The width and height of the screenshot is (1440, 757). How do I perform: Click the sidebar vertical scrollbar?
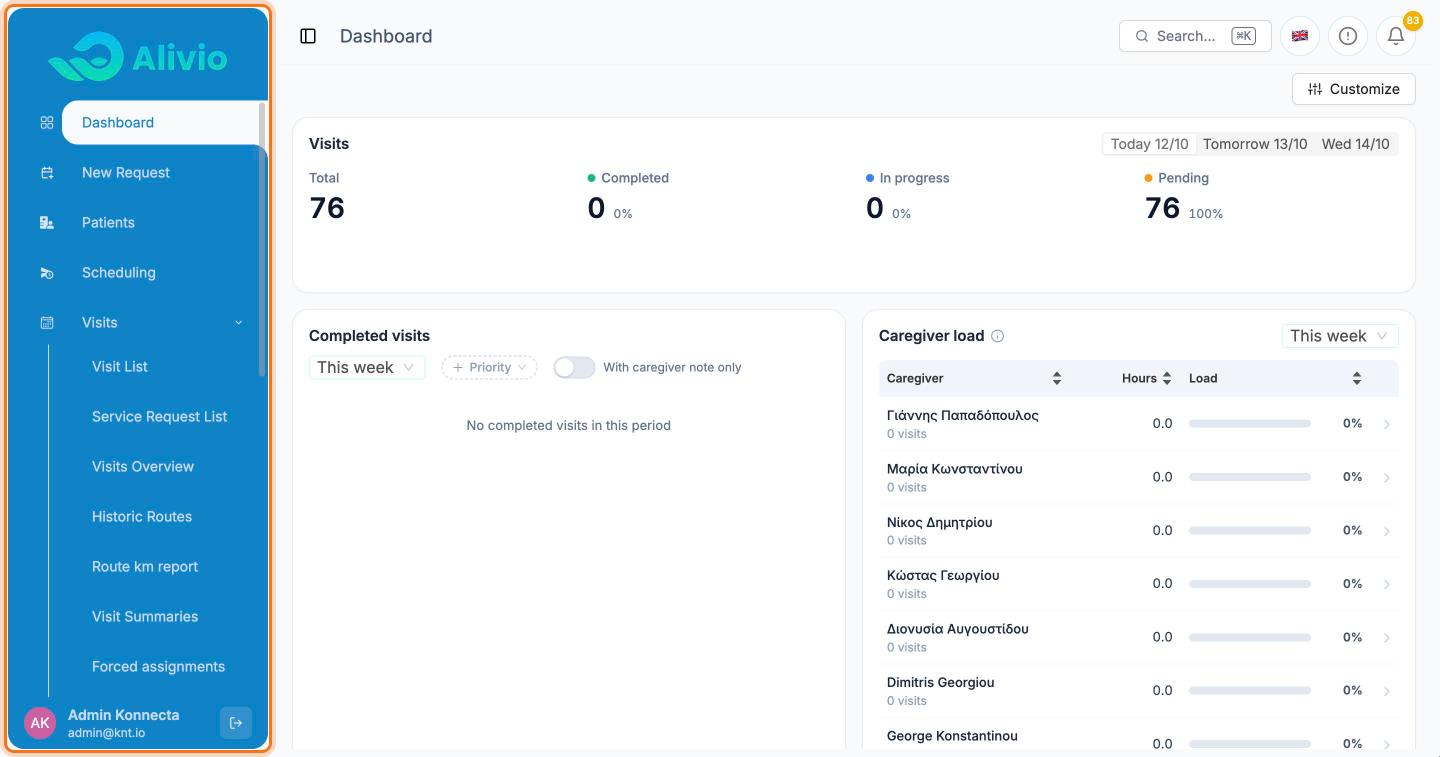point(262,238)
